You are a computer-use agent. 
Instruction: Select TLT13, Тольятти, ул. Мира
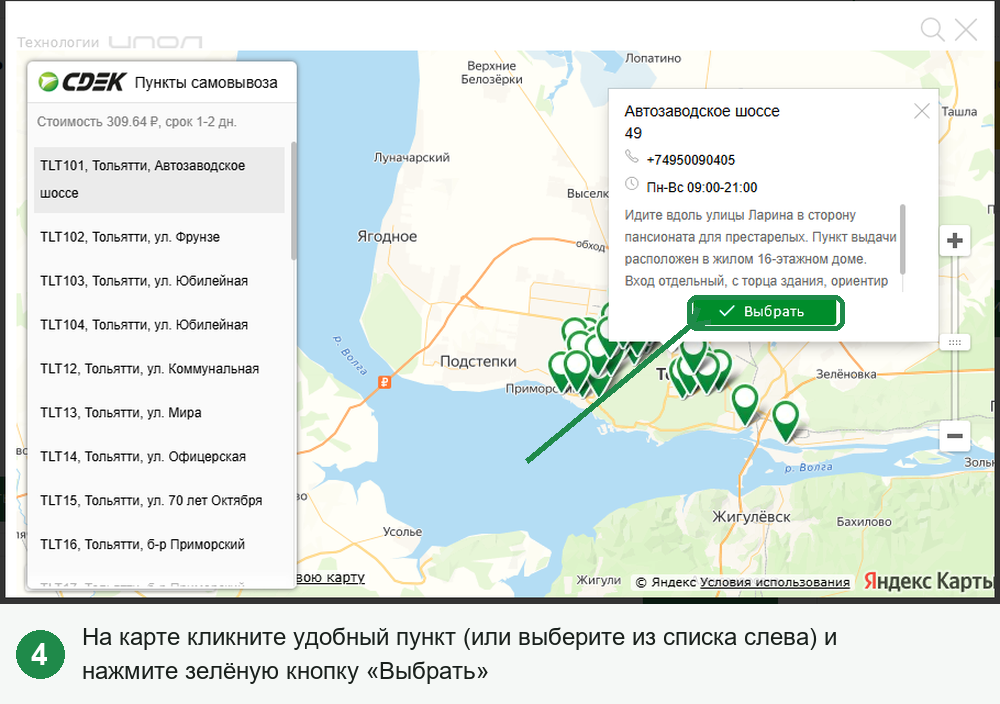pos(159,413)
